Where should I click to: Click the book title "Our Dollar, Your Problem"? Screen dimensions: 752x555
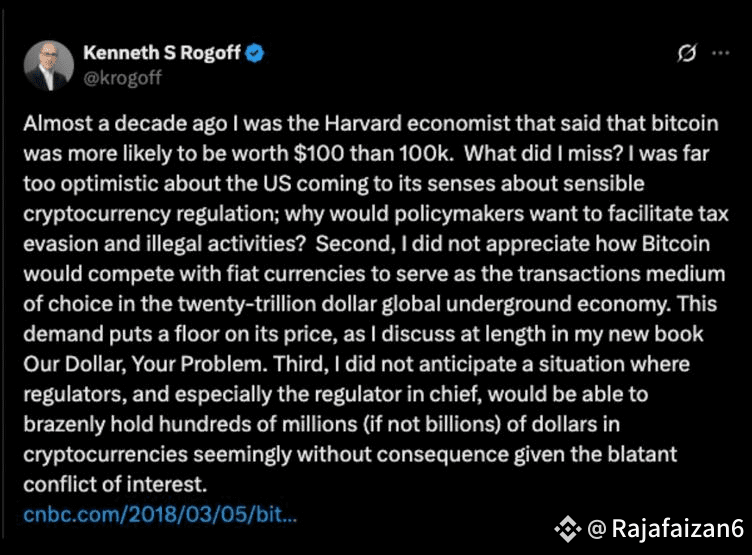click(143, 364)
